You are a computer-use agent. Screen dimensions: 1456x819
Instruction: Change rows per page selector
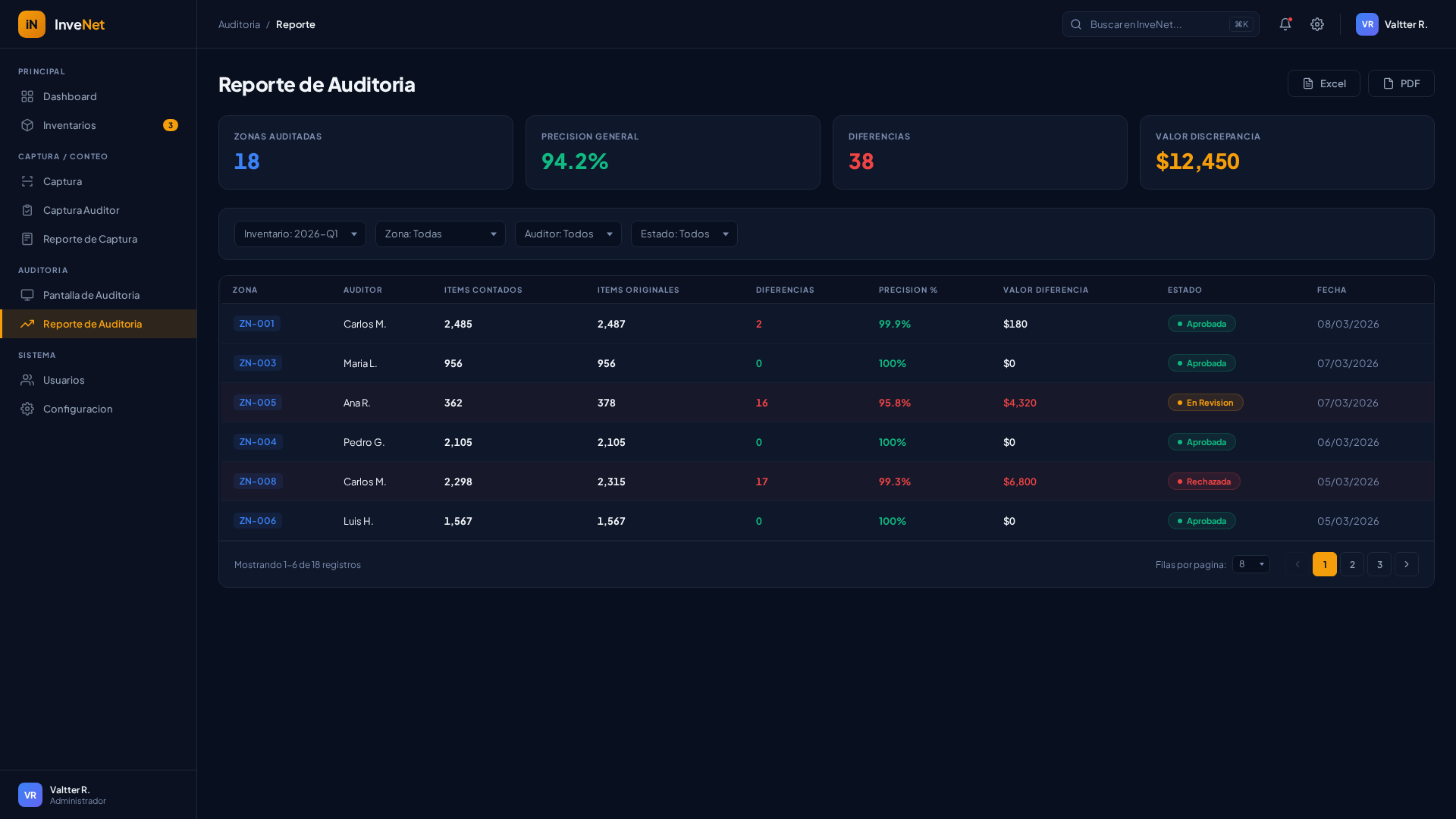point(1250,564)
